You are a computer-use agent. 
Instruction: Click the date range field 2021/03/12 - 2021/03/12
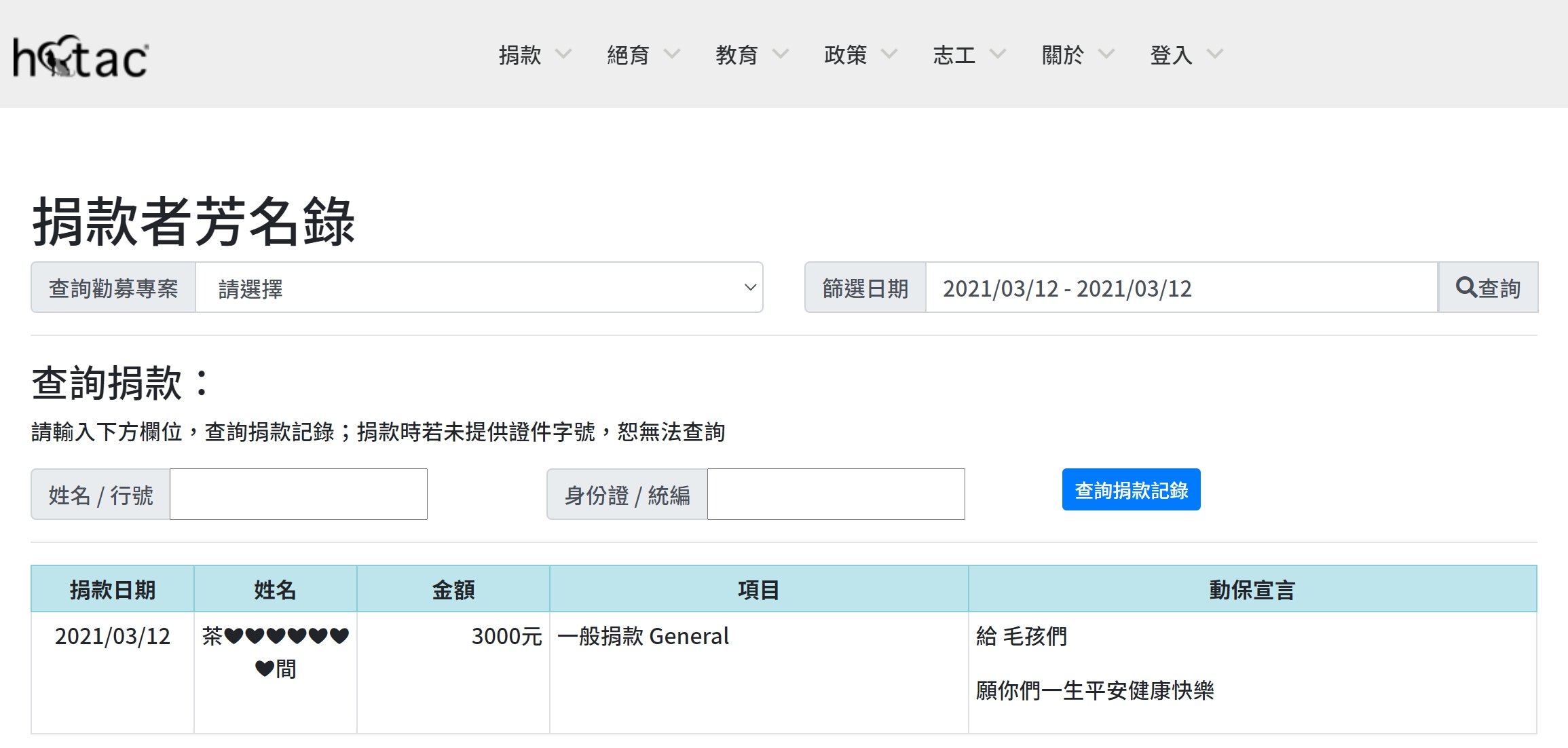click(1182, 288)
